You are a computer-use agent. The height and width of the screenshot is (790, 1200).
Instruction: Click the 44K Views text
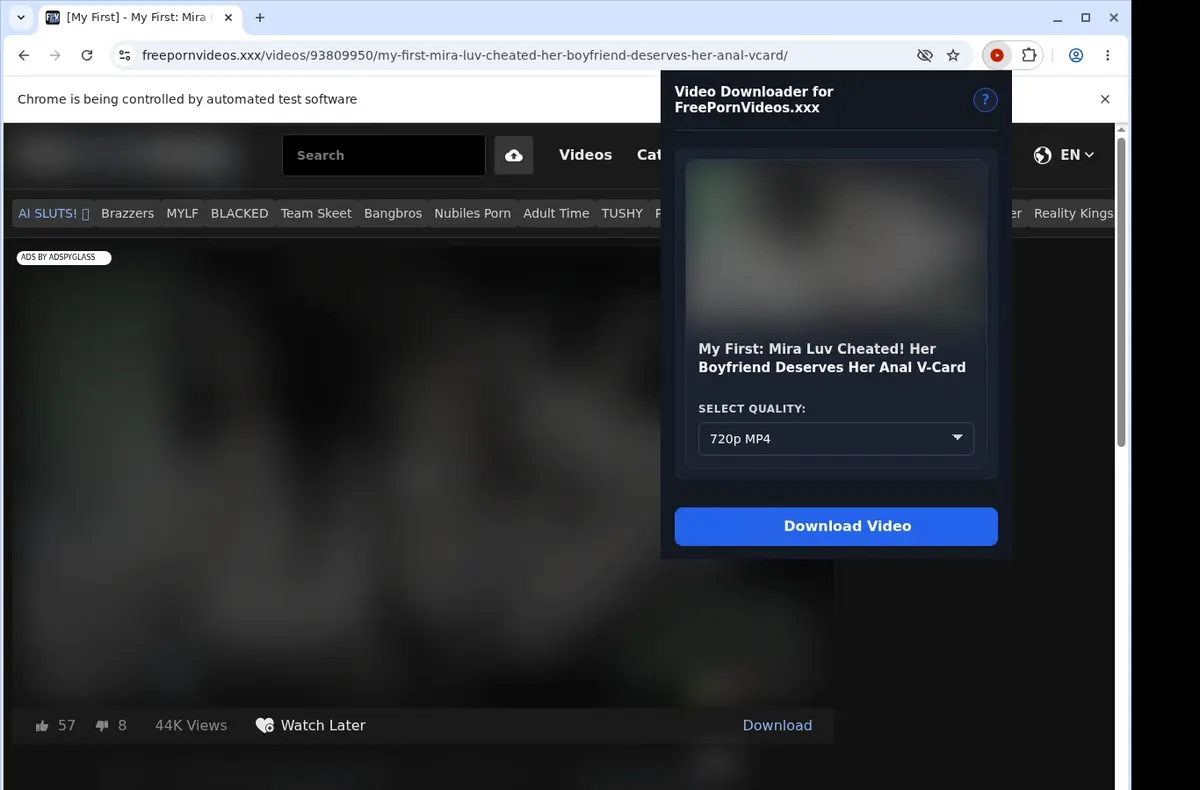[191, 726]
